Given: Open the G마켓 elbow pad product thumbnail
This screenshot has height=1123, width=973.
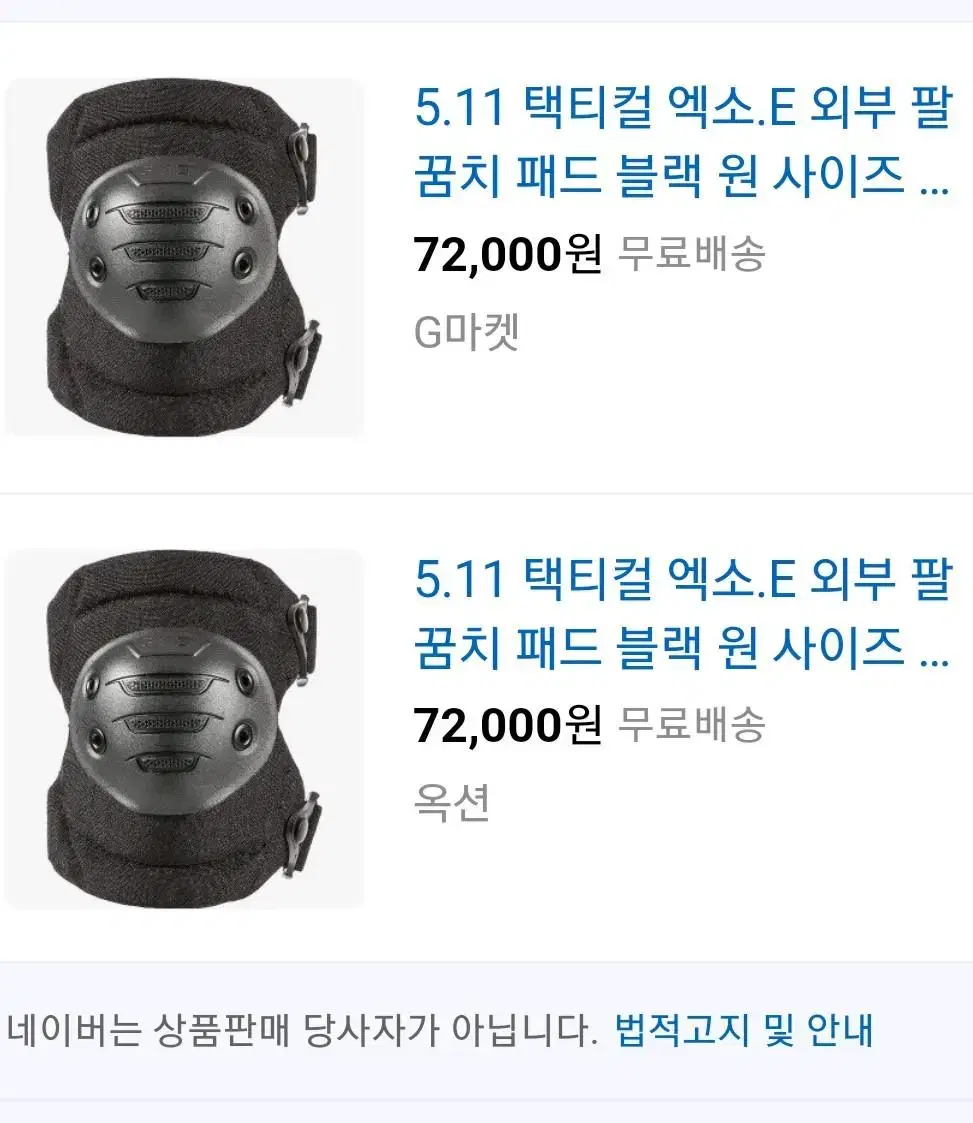Looking at the screenshot, I should click(184, 257).
